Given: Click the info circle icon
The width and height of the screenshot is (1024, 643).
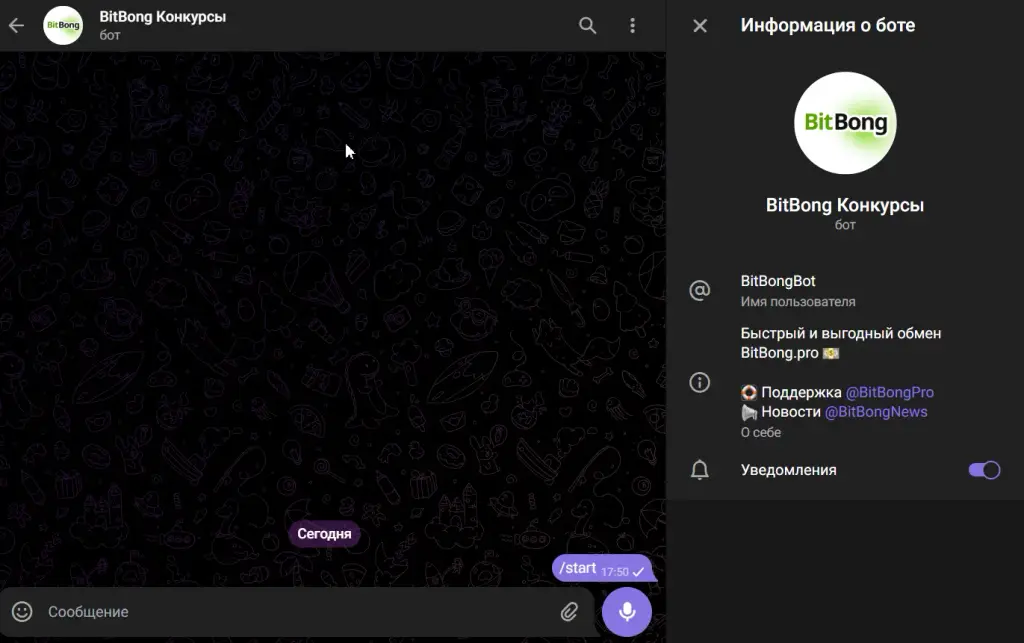Looking at the screenshot, I should click(x=699, y=383).
